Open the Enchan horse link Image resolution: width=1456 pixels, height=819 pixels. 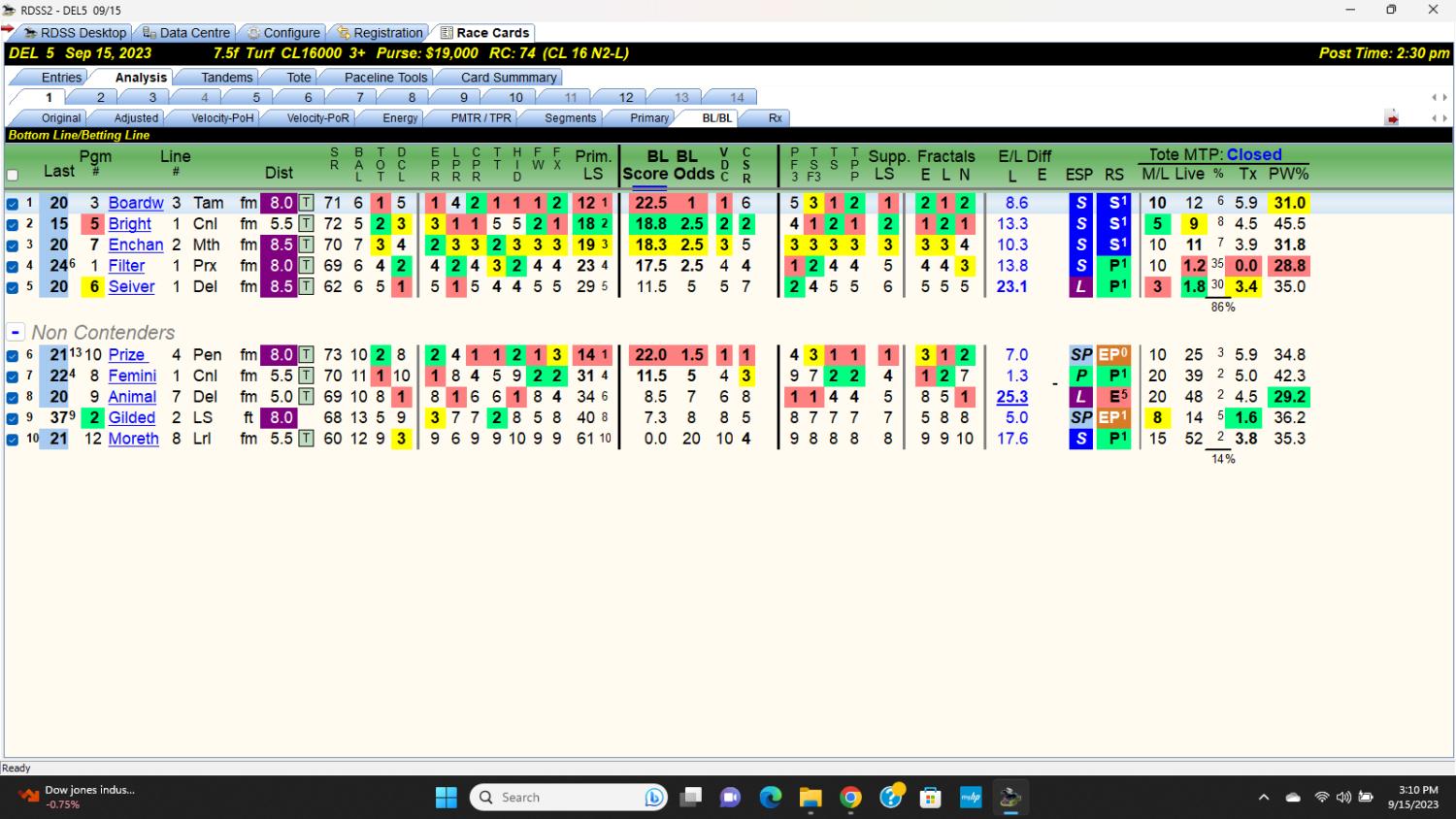coord(136,245)
